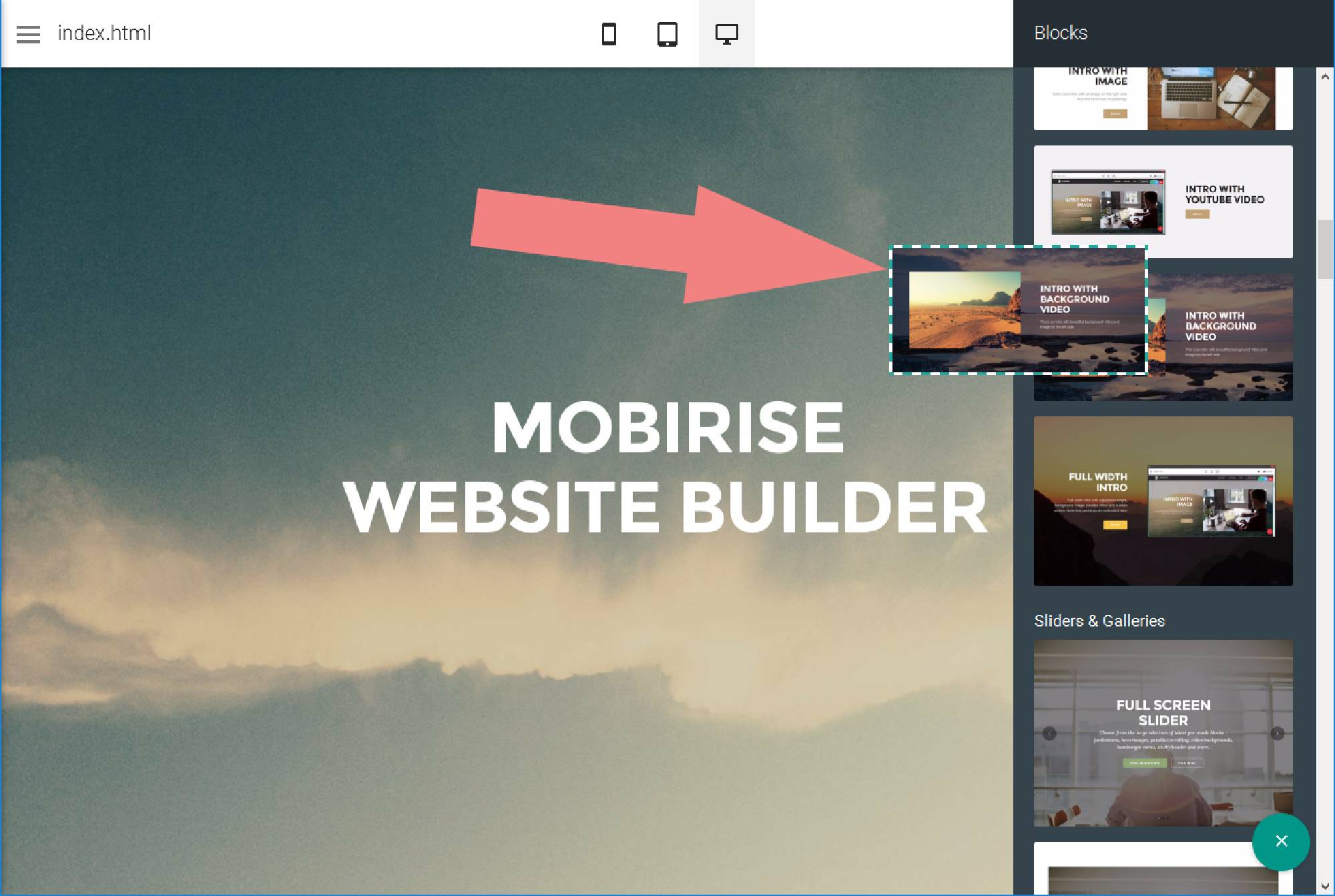
Task: Select the Intro With YouTube Video block
Action: tap(1162, 200)
